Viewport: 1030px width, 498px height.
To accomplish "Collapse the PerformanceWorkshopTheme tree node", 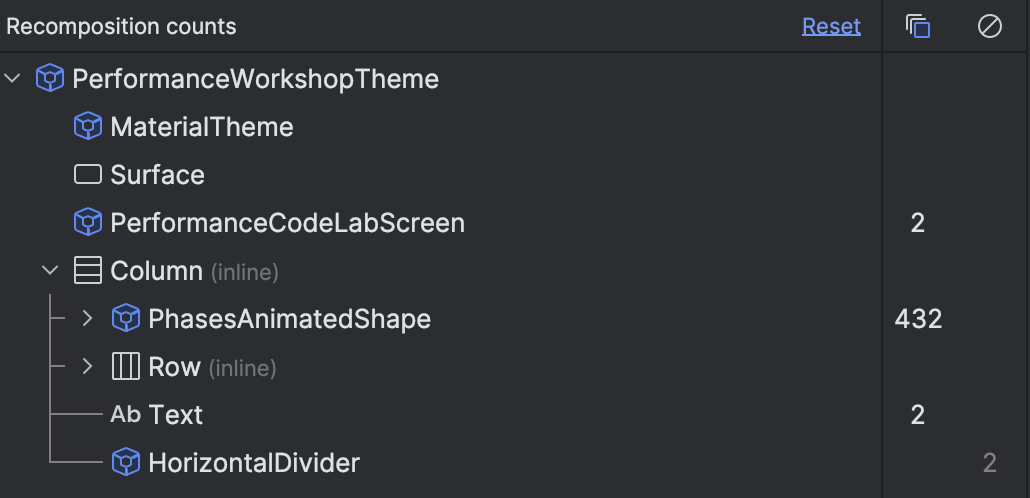I will pos(13,79).
